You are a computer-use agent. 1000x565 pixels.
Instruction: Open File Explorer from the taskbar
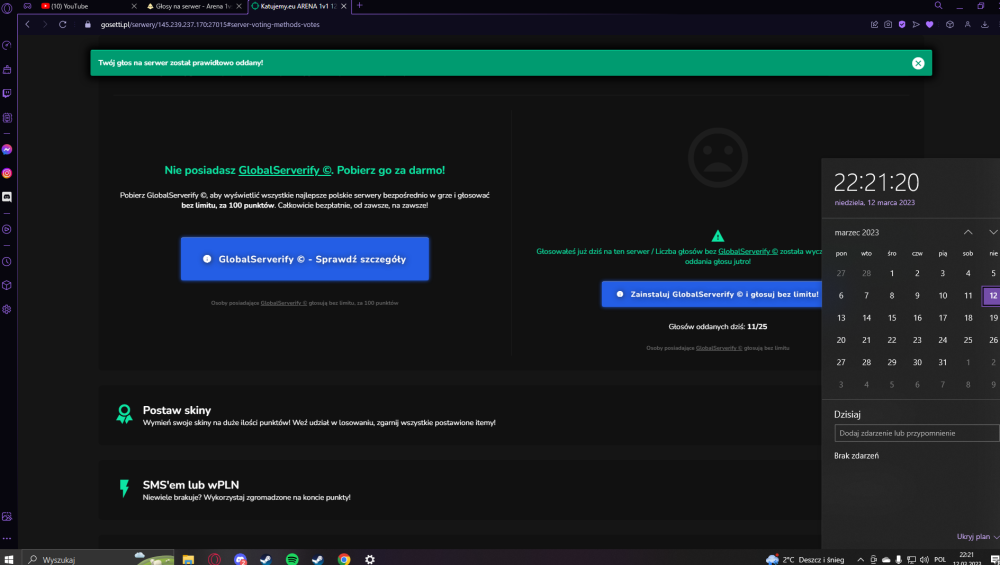188,559
